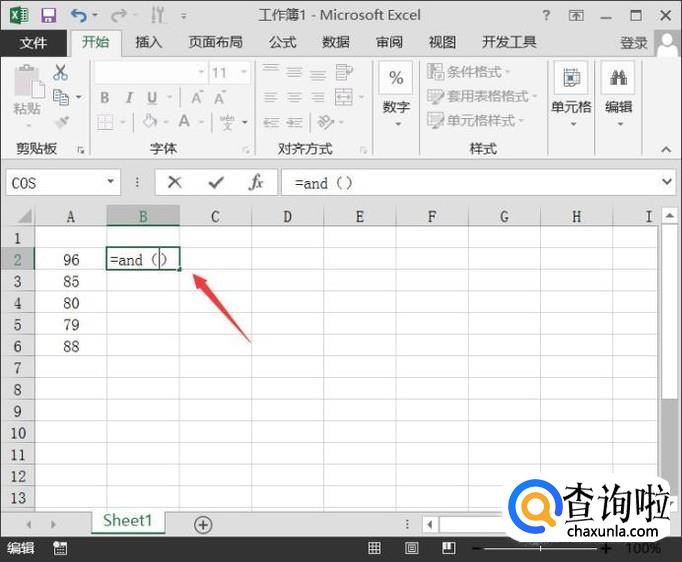Click the Cut scissors icon
The width and height of the screenshot is (682, 562).
point(60,72)
